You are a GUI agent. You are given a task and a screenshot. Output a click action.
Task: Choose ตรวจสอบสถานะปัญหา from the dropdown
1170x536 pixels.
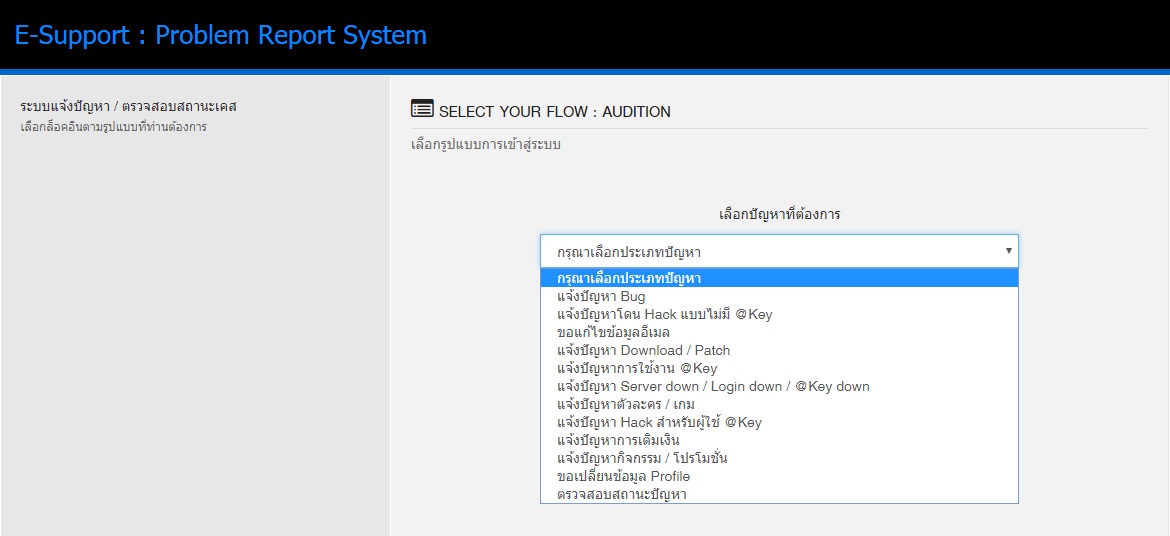click(x=779, y=493)
